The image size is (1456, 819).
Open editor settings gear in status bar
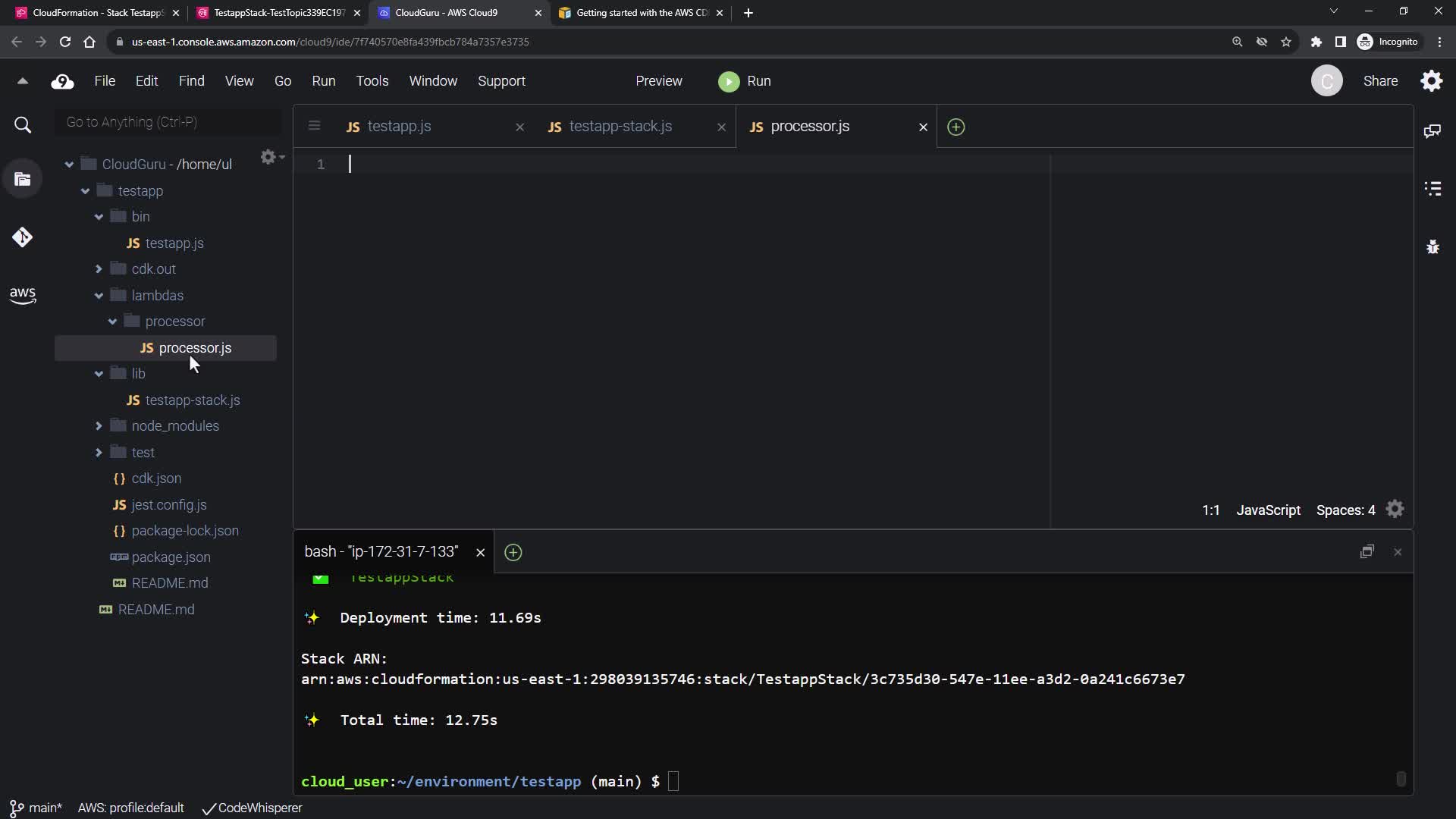pyautogui.click(x=1395, y=510)
